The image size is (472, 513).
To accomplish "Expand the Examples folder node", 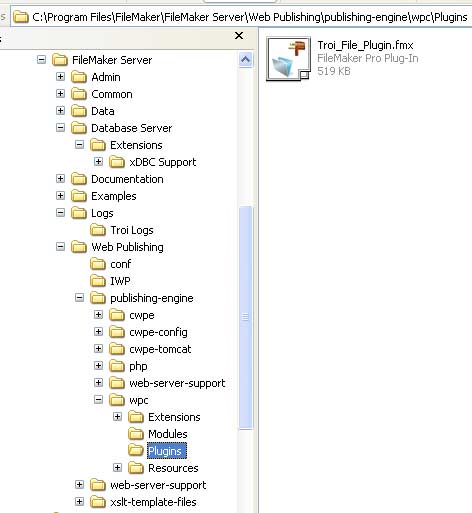I will (60, 196).
